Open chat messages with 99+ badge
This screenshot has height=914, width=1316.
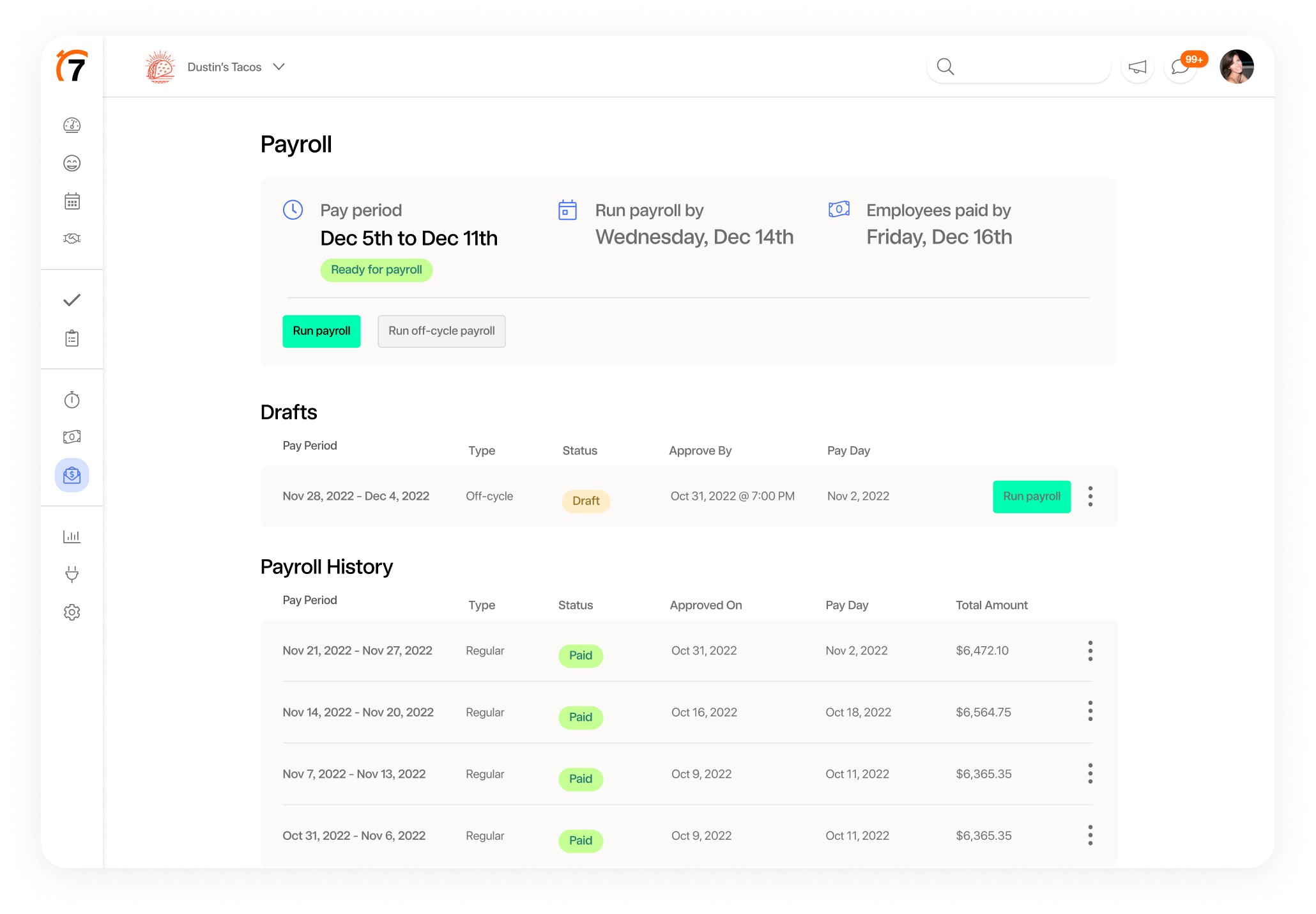1180,67
